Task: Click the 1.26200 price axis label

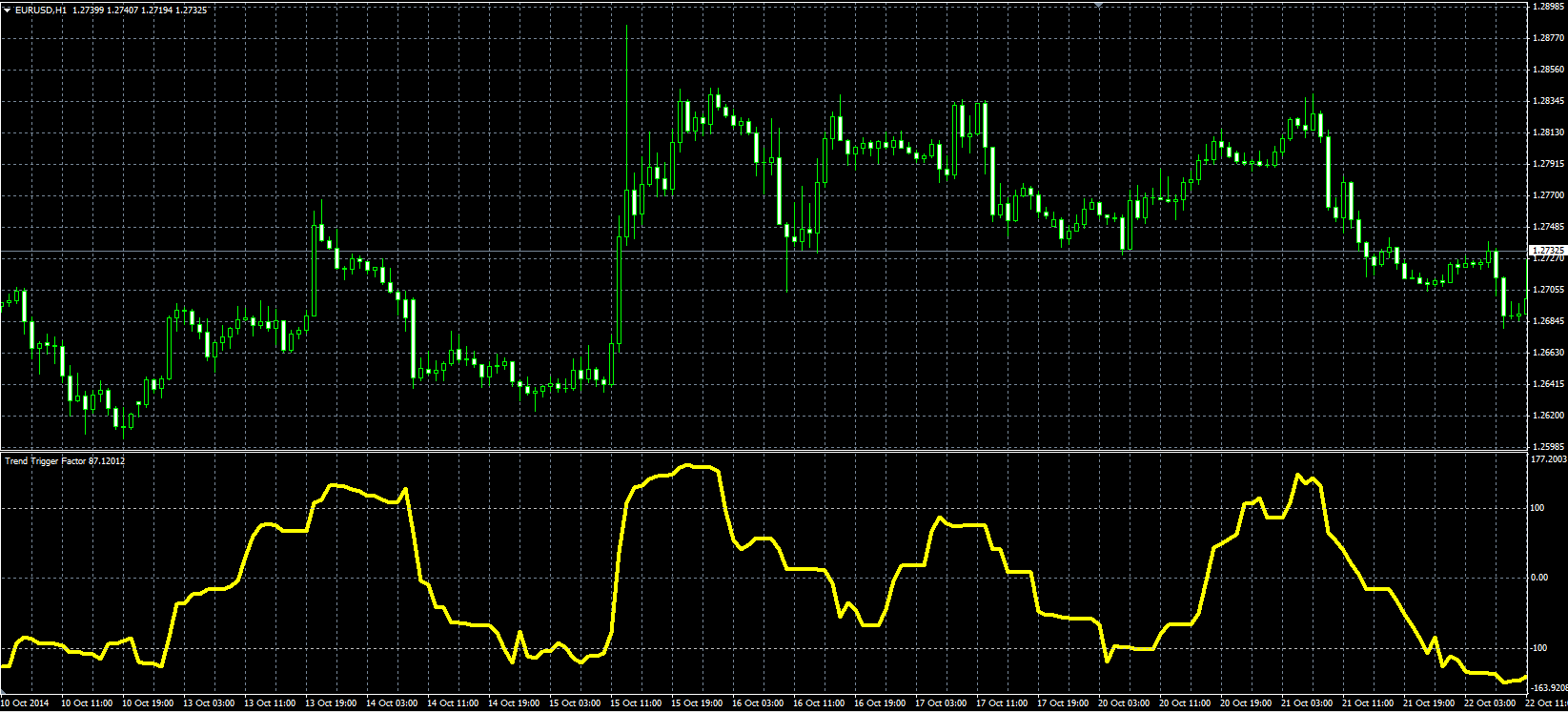Action: [1549, 416]
